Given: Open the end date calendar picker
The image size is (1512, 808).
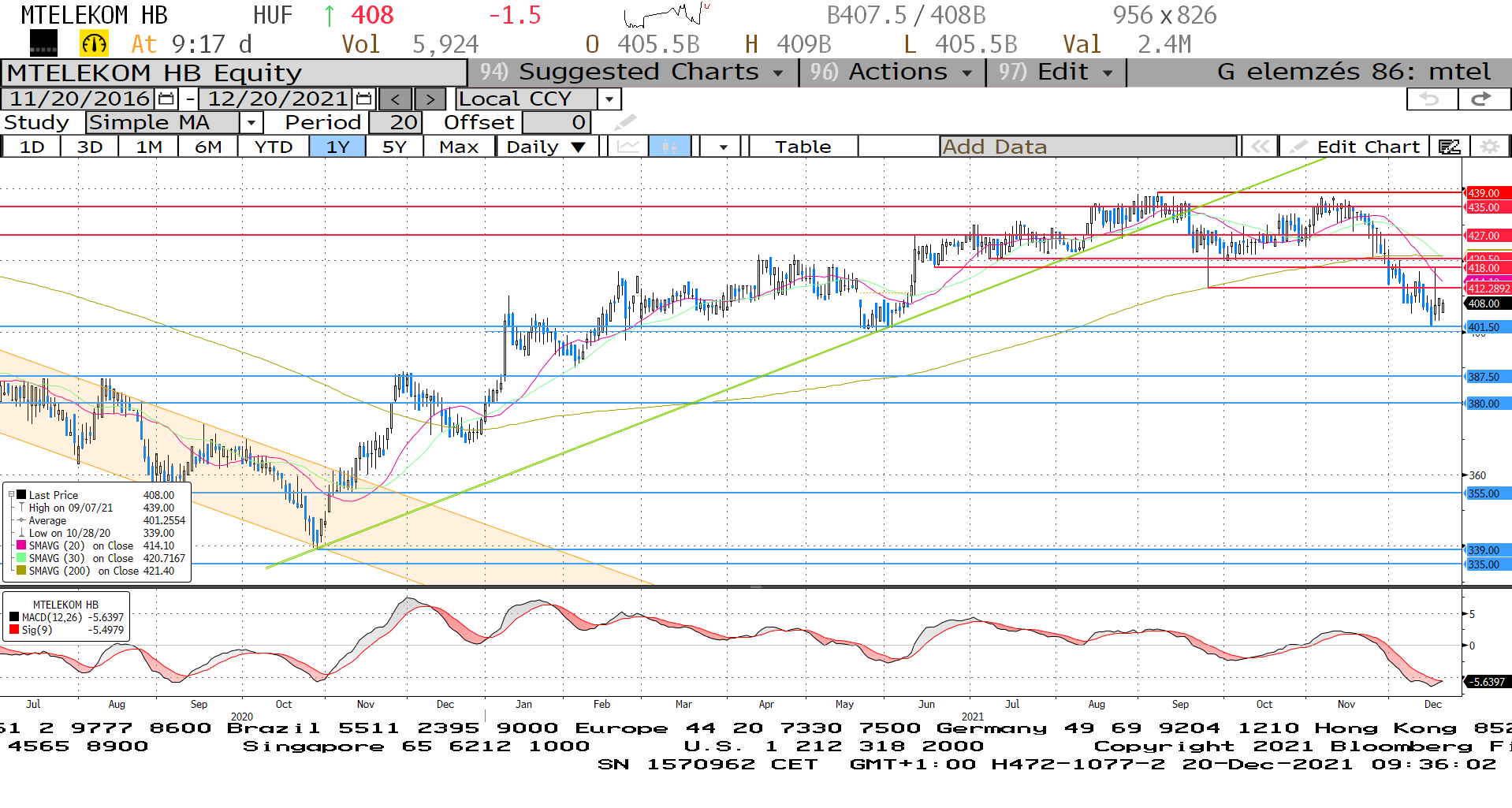Looking at the screenshot, I should pyautogui.click(x=363, y=99).
